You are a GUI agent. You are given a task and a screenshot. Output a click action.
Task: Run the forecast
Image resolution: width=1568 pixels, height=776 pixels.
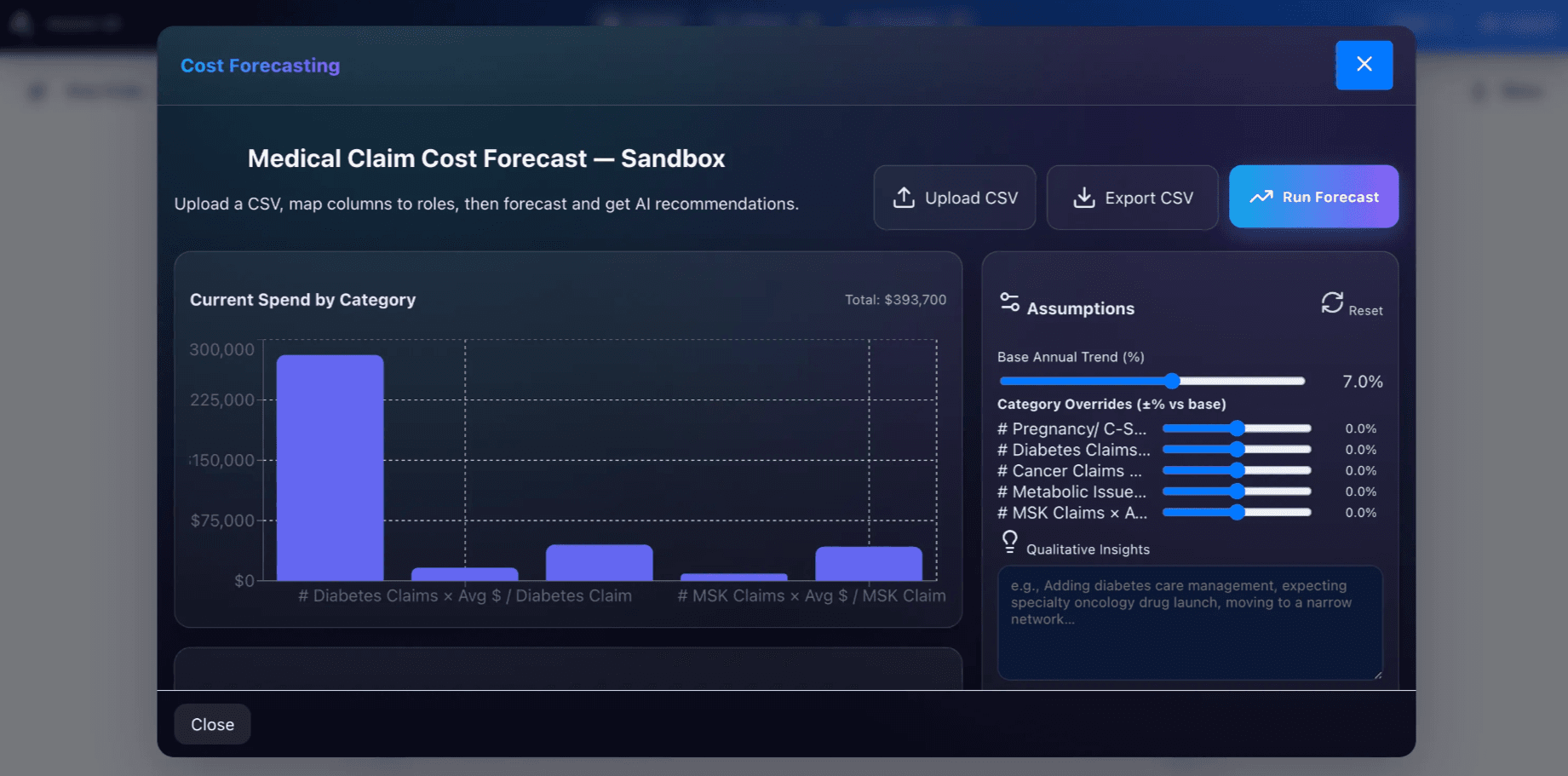(1313, 197)
